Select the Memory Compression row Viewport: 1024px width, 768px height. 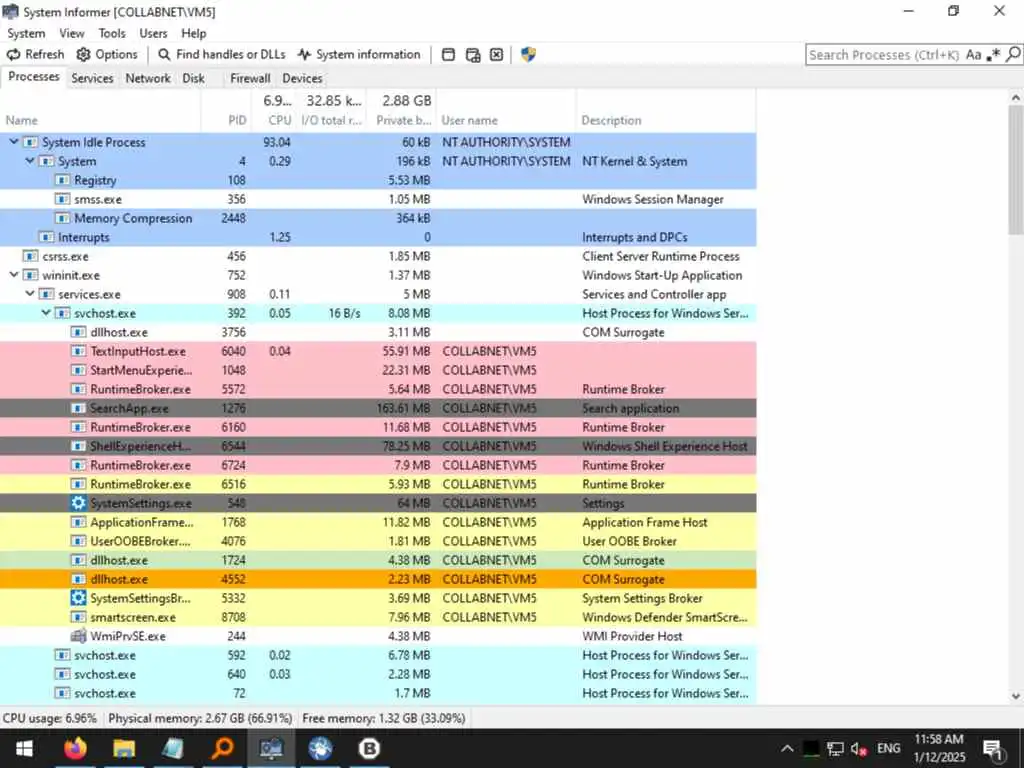coord(378,218)
